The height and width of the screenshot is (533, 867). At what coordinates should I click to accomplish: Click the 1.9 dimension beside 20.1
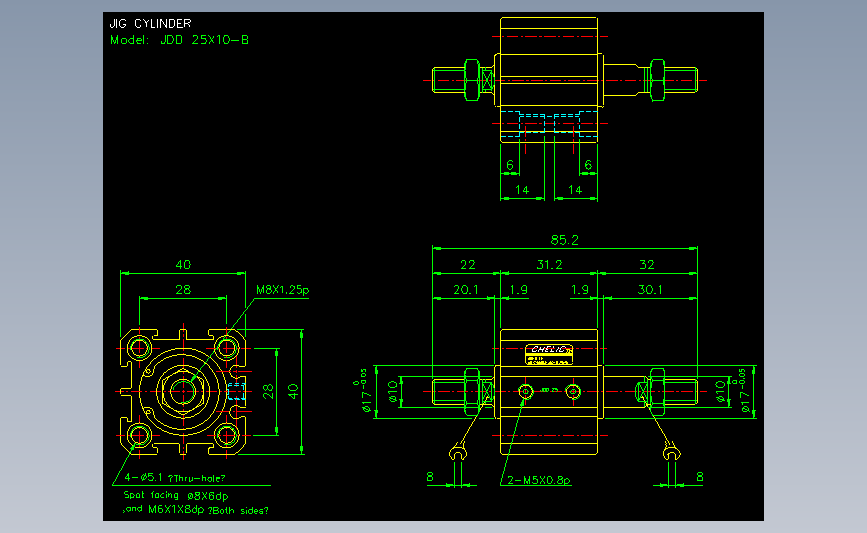[519, 290]
